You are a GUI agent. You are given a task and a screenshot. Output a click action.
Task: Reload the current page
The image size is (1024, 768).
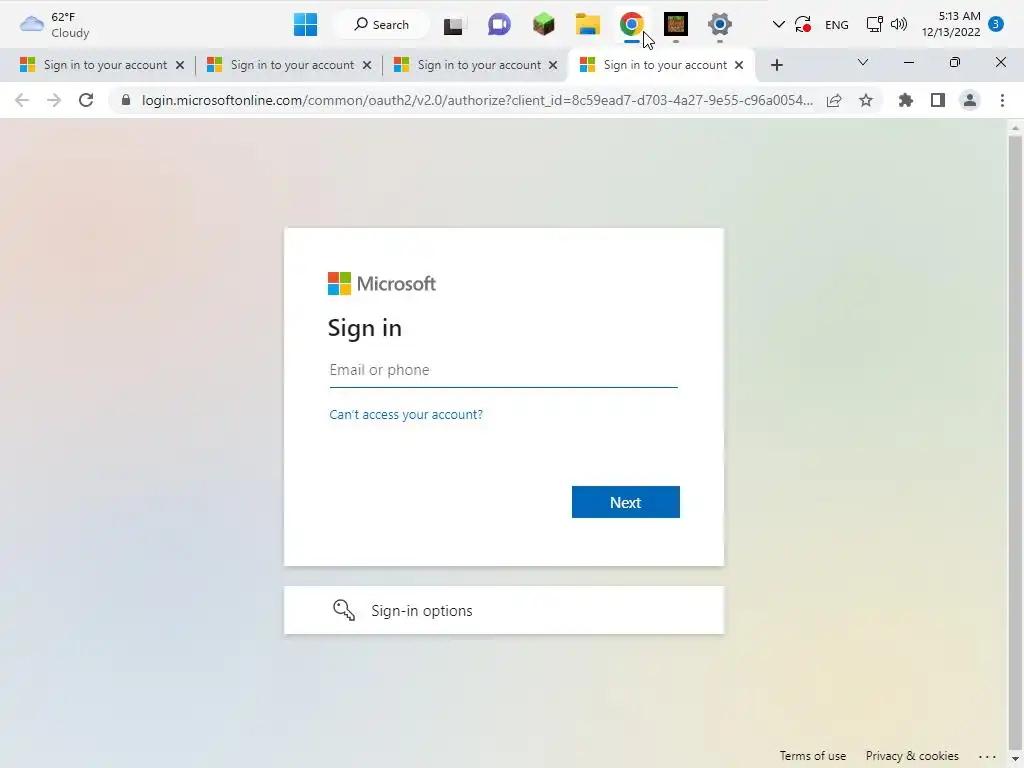click(86, 101)
